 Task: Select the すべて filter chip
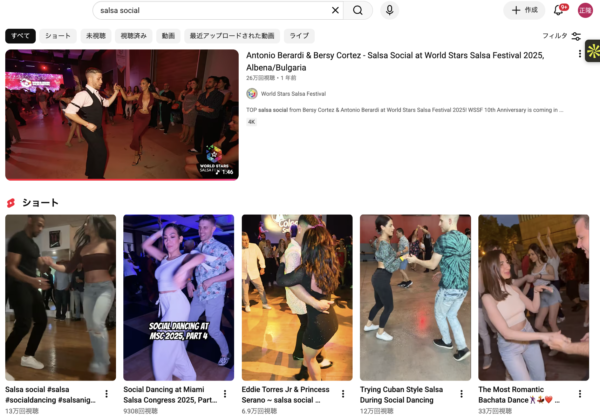point(20,36)
